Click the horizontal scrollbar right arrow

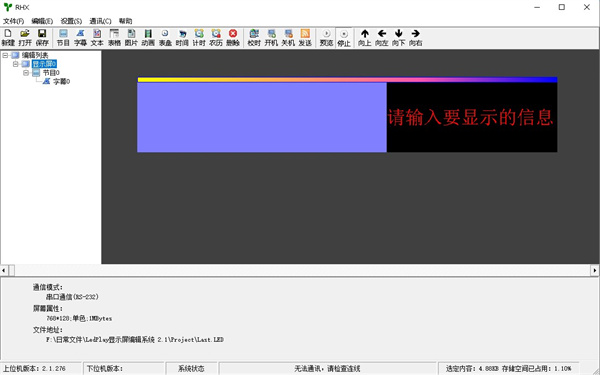click(595, 271)
